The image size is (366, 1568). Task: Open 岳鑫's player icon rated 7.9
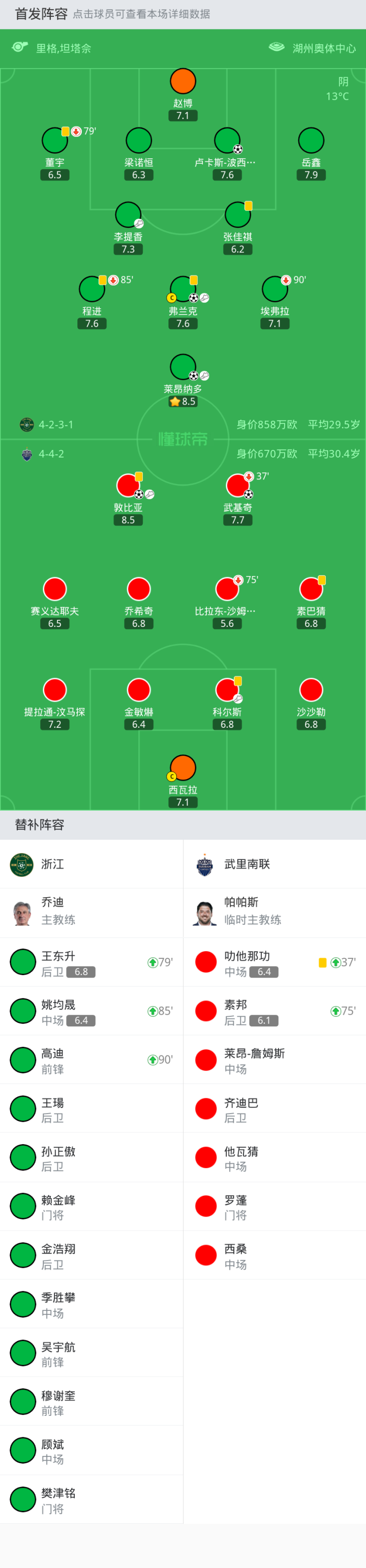311,140
